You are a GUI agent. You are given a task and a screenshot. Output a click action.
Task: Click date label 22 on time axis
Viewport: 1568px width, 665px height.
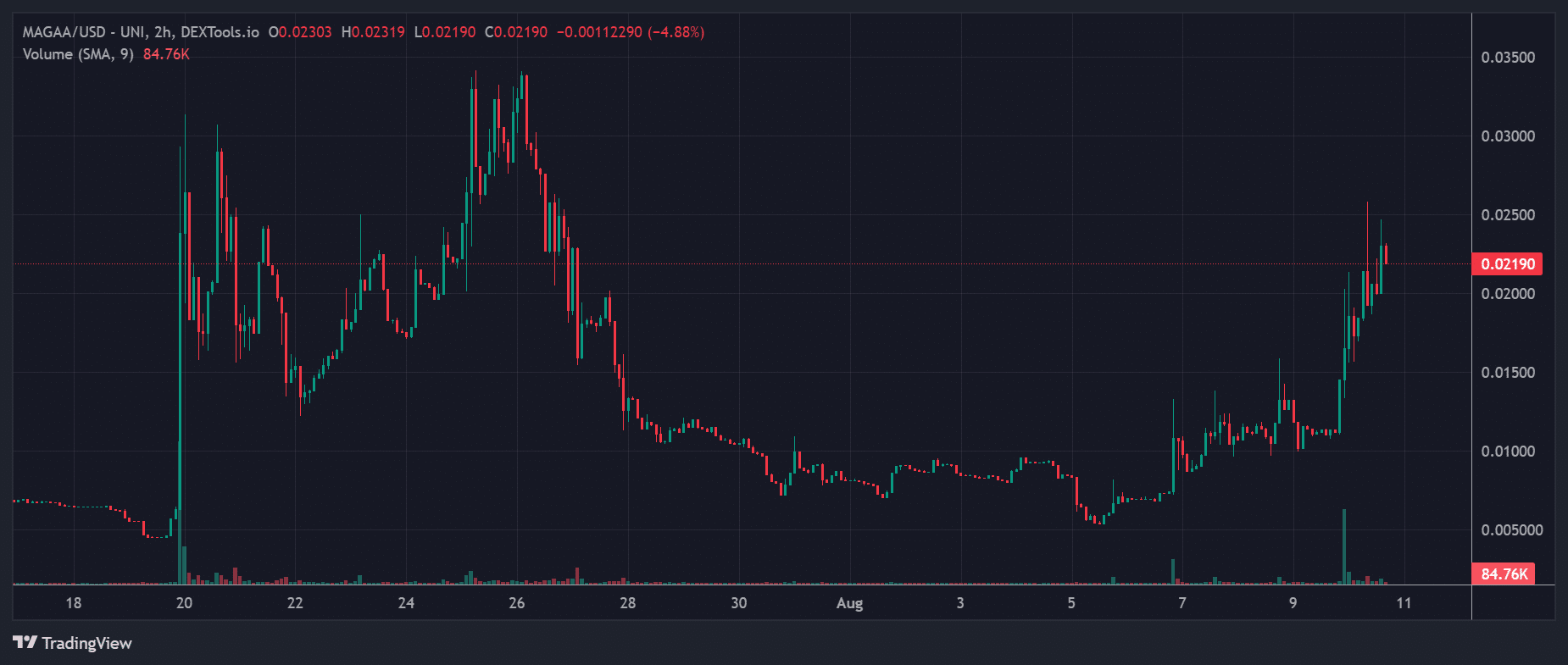tap(295, 603)
